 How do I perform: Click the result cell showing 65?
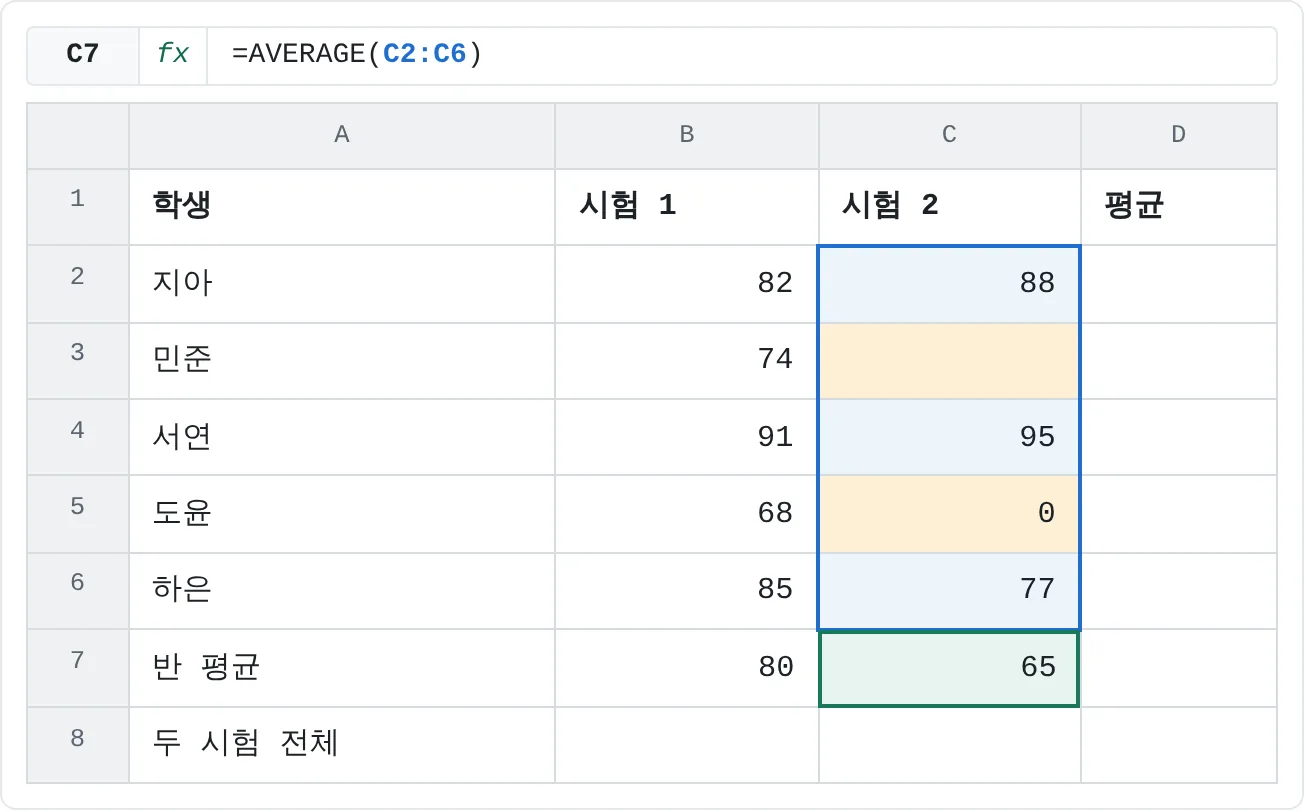[x=950, y=668]
